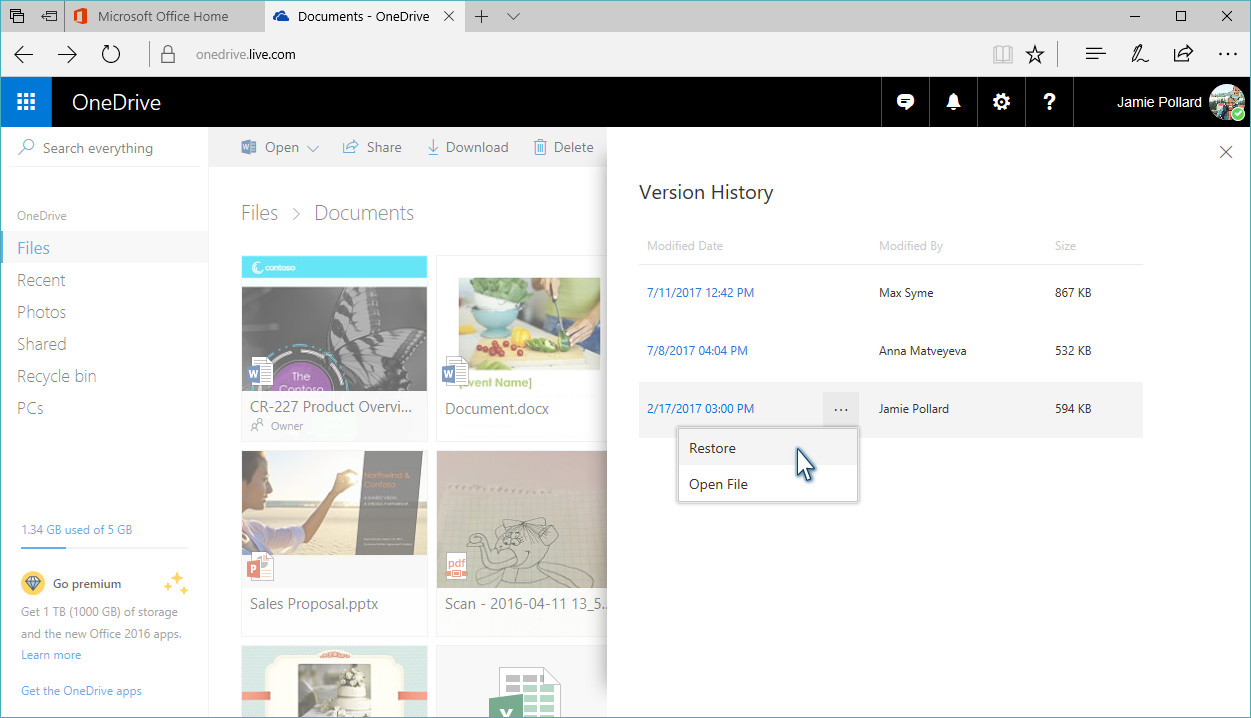Select Restore from the version menu
Viewport: 1251px width, 718px height.
click(712, 447)
